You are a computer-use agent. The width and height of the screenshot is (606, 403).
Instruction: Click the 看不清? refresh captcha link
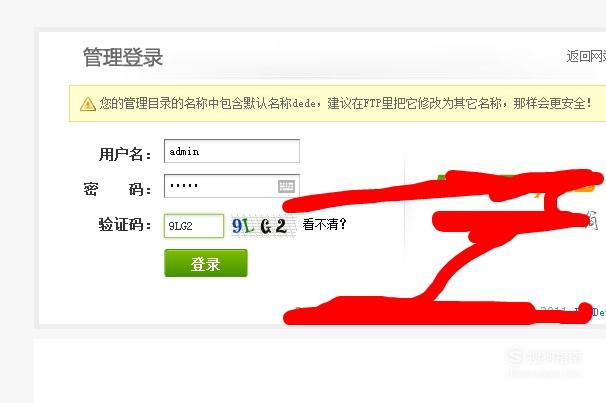click(x=324, y=224)
